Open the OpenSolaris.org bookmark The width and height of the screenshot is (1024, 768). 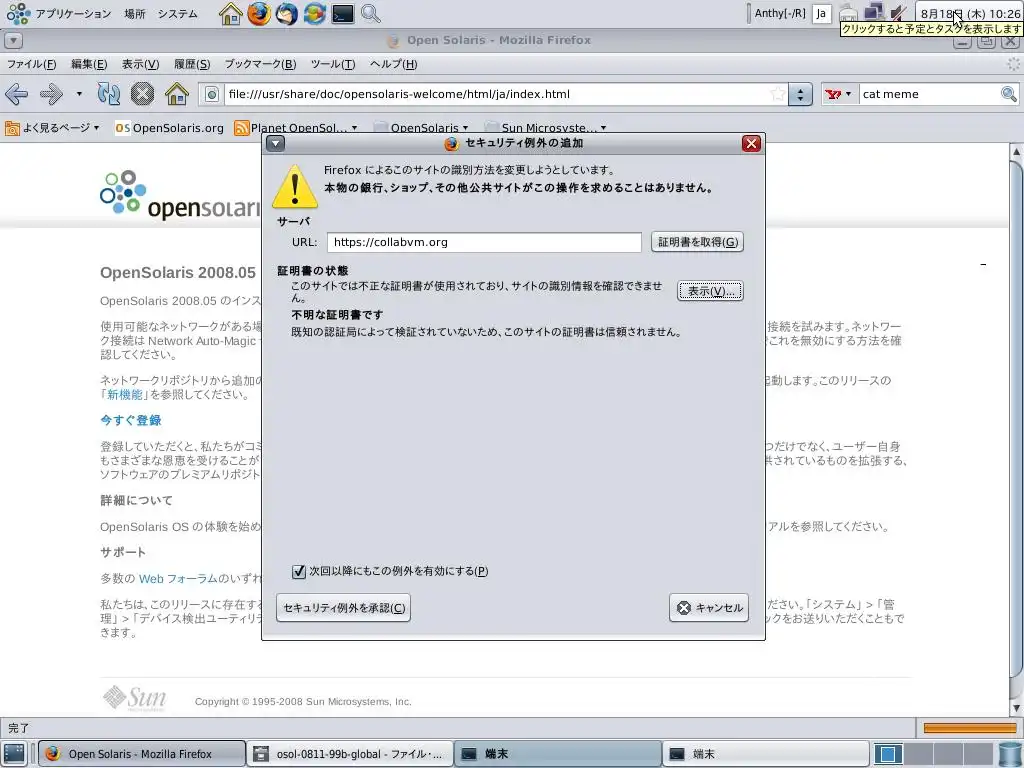tap(169, 128)
